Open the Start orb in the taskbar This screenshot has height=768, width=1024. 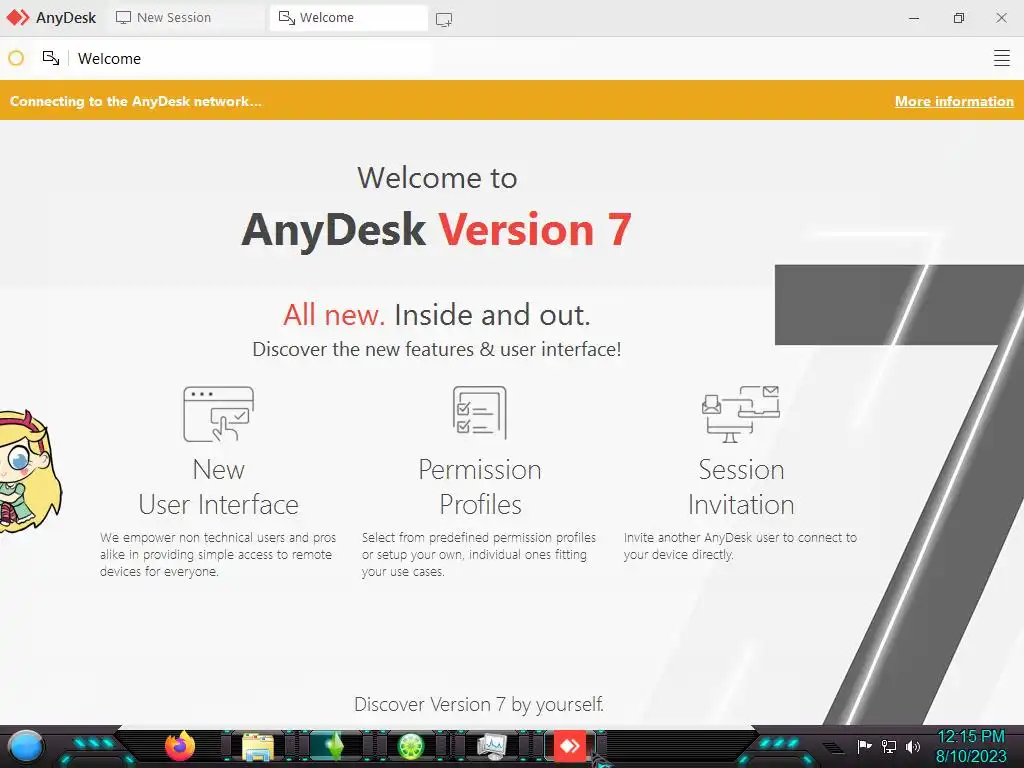26,747
